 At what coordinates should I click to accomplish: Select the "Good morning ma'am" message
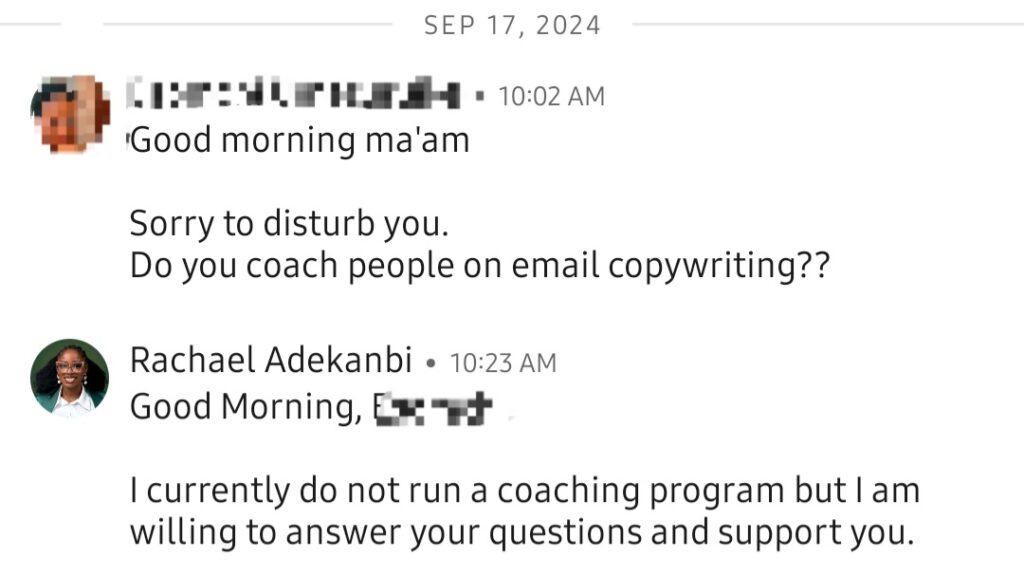(x=300, y=140)
